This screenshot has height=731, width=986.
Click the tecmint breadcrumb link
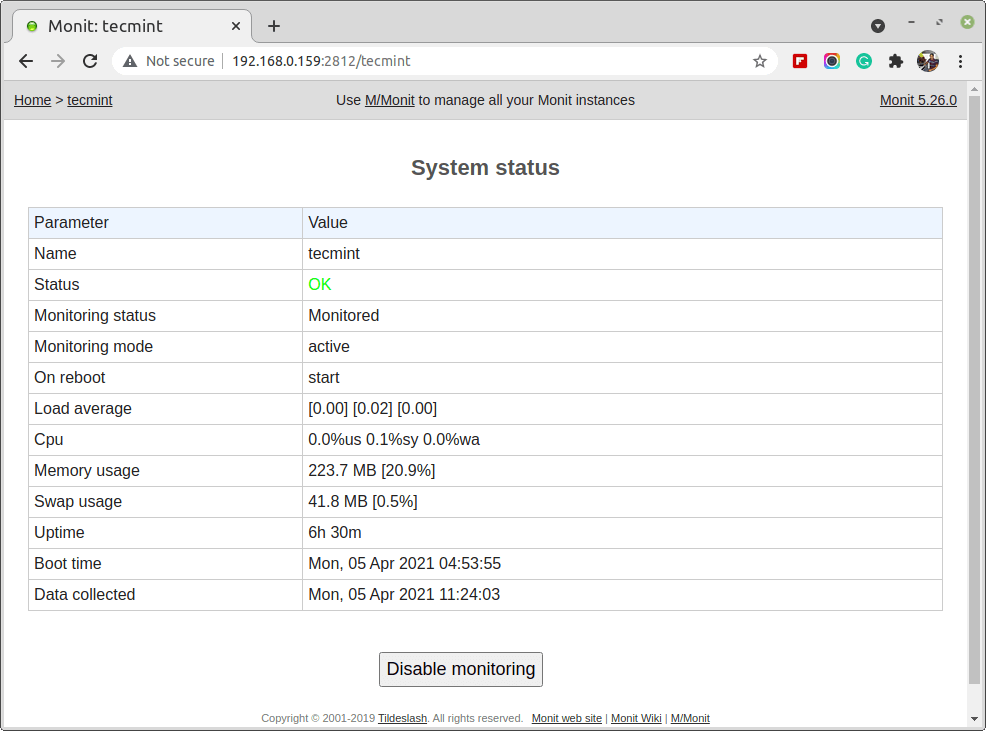[x=89, y=100]
